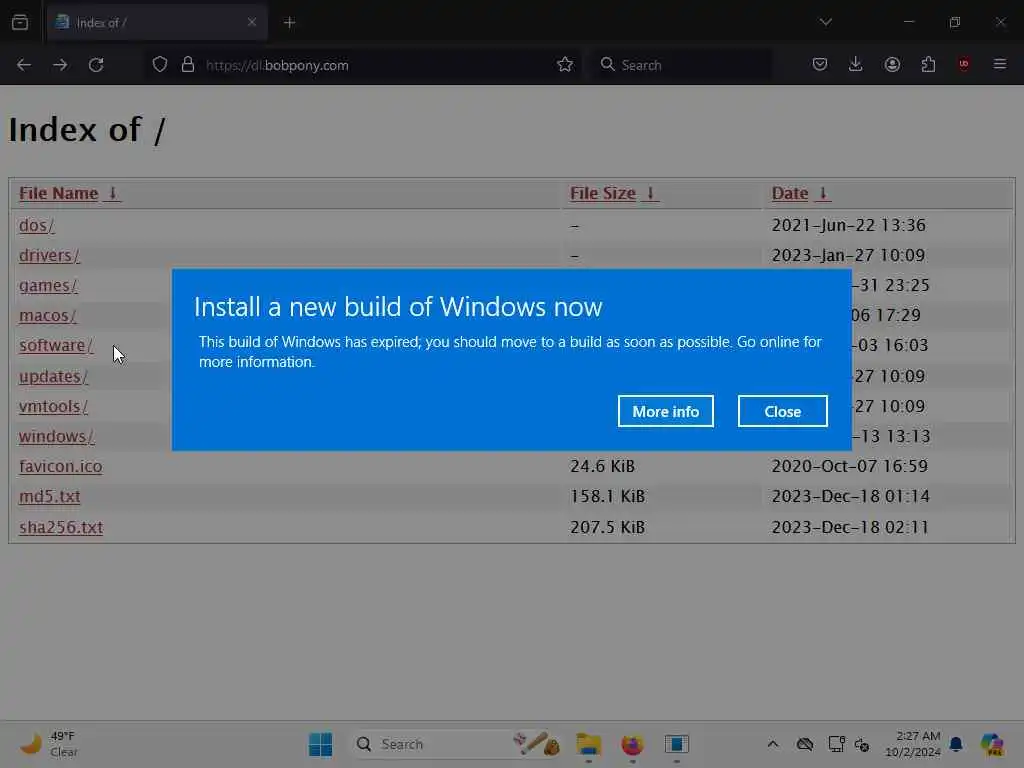Open the dos/ directory link

point(37,225)
